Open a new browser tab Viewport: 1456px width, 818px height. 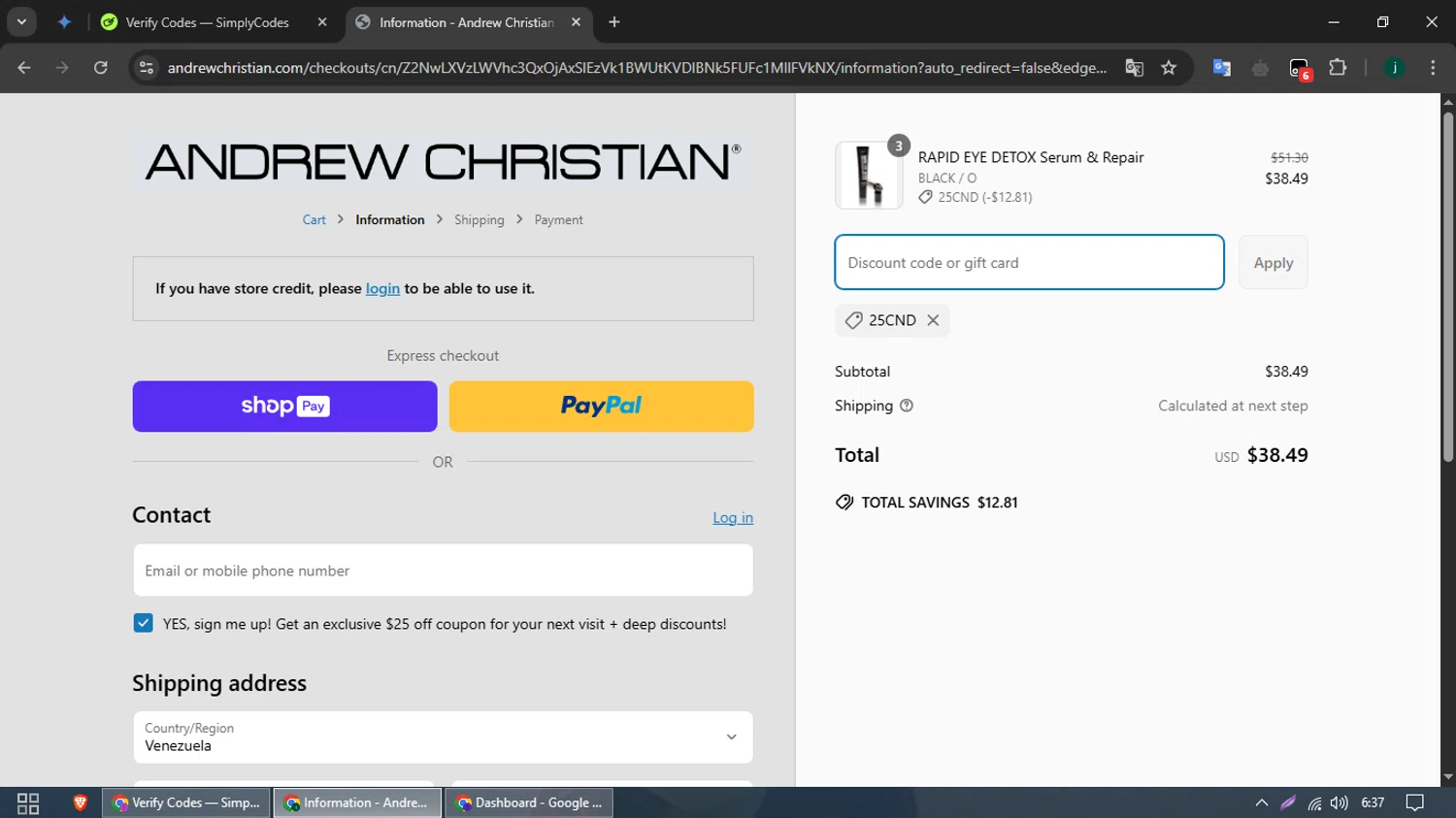614,22
